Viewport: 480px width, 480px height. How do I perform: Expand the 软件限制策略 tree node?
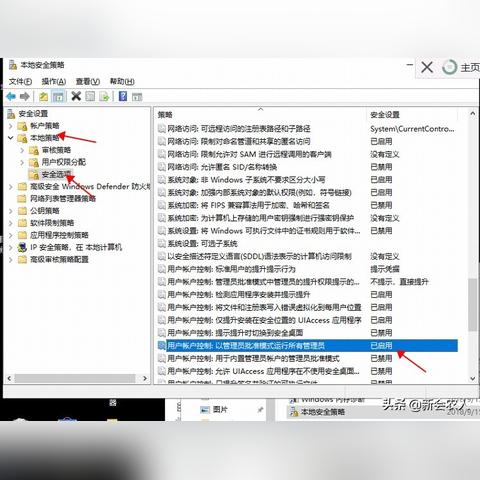click(11, 223)
